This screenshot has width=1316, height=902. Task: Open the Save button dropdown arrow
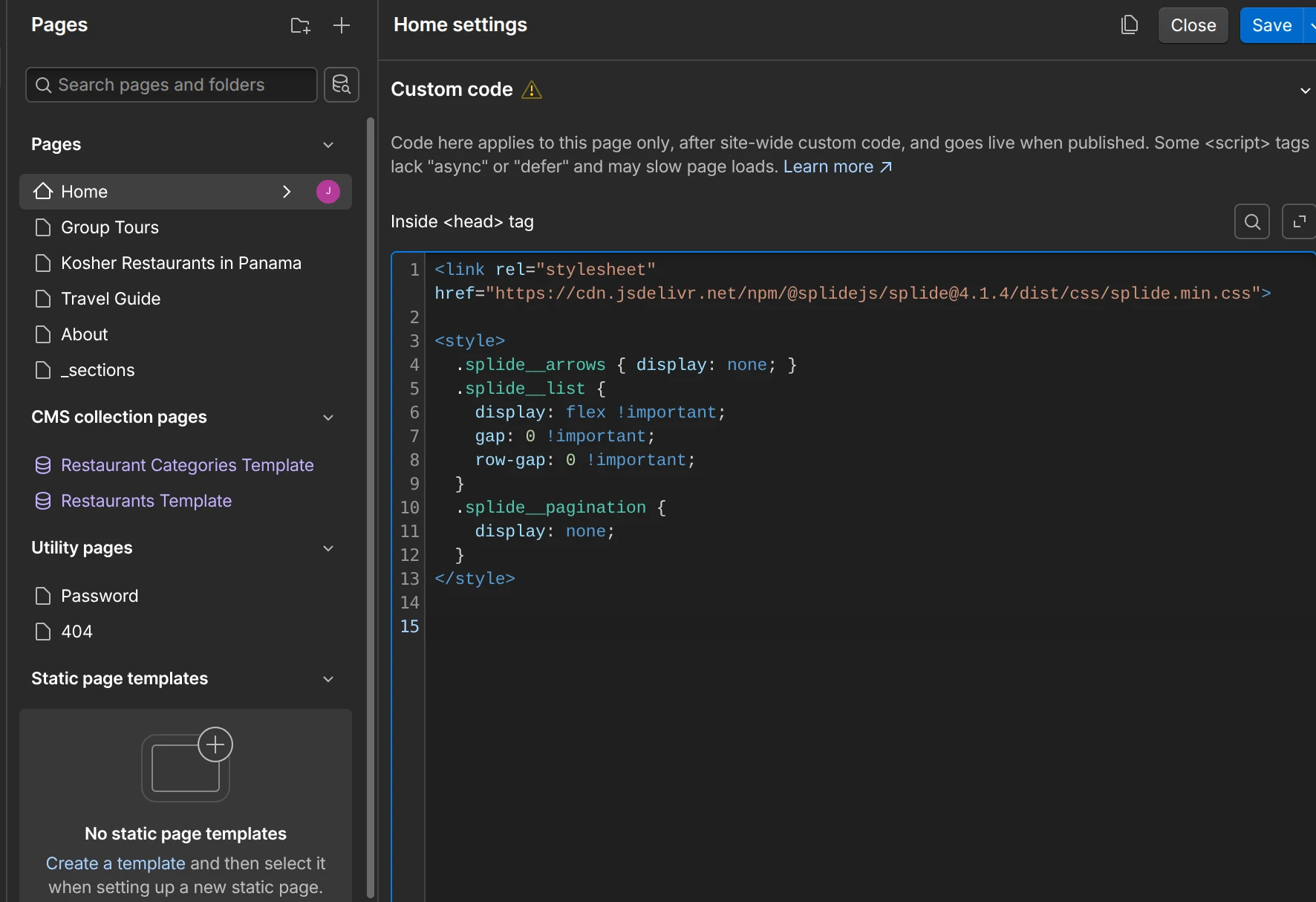coord(1311,25)
